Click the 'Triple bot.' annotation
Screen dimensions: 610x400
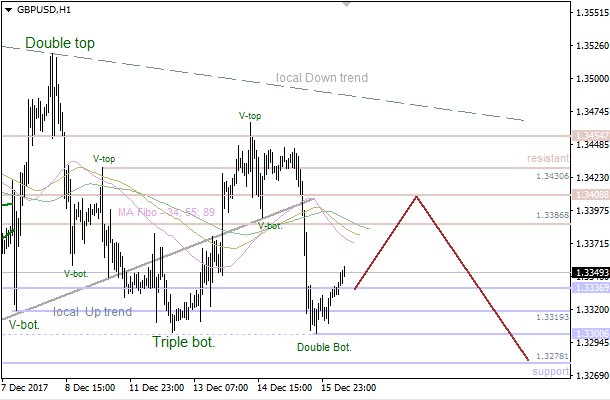184,342
